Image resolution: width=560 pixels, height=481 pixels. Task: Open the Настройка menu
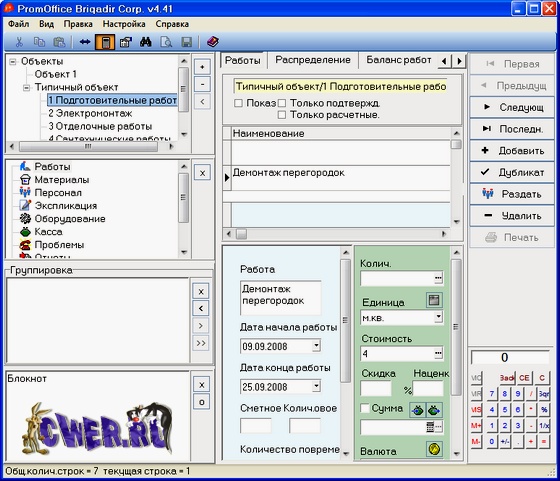click(124, 24)
